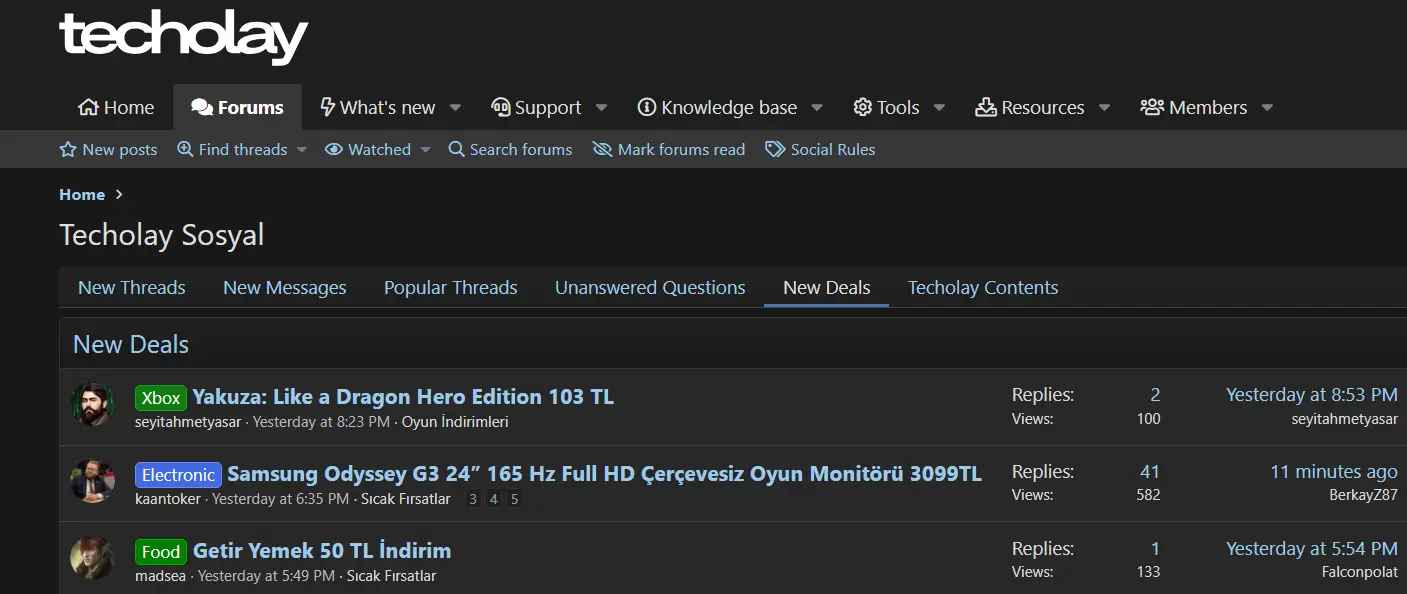Expand the Knowledge base dropdown arrow
Image resolution: width=1407 pixels, height=594 pixels.
click(x=817, y=108)
